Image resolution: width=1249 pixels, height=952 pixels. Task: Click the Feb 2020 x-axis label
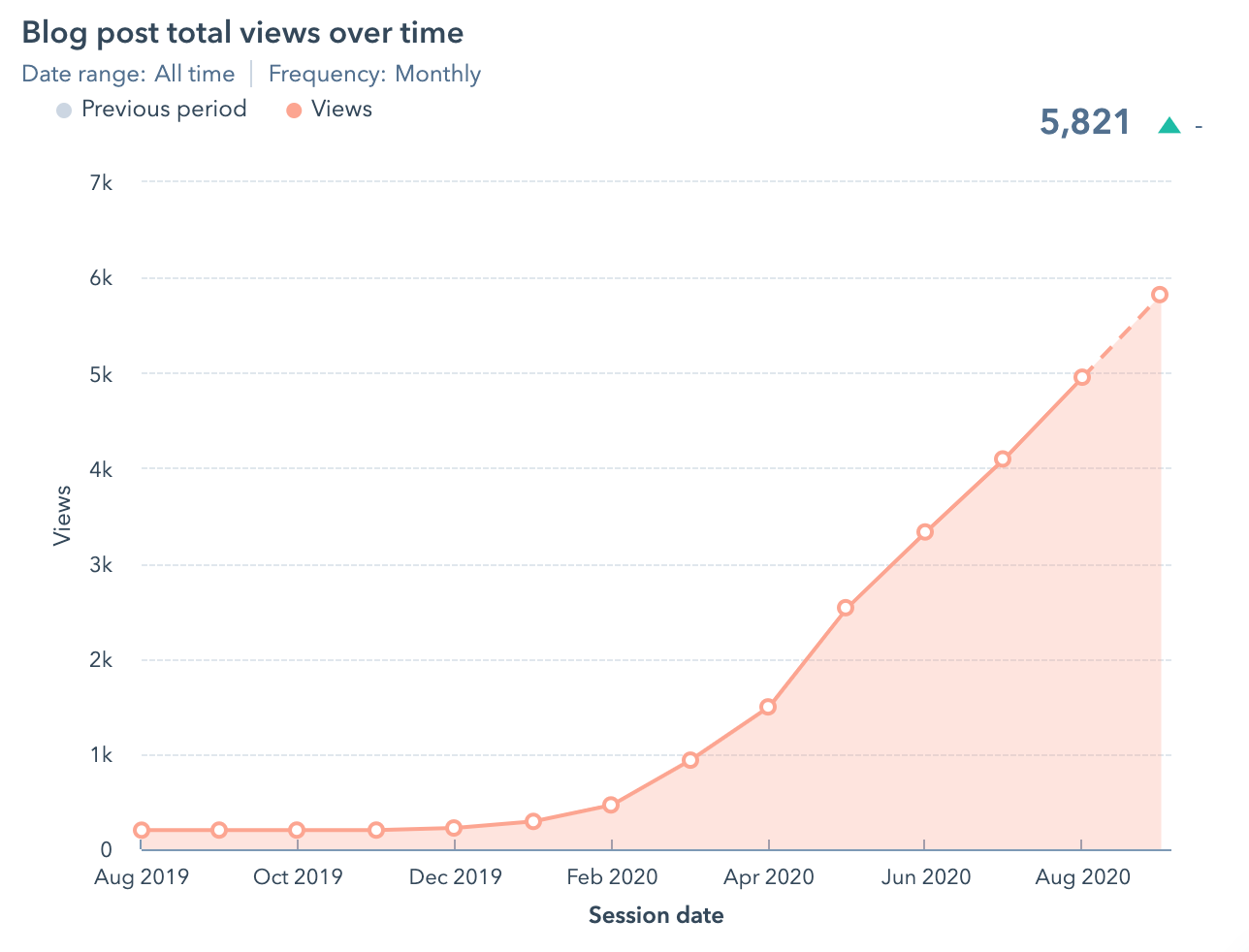coord(612,877)
